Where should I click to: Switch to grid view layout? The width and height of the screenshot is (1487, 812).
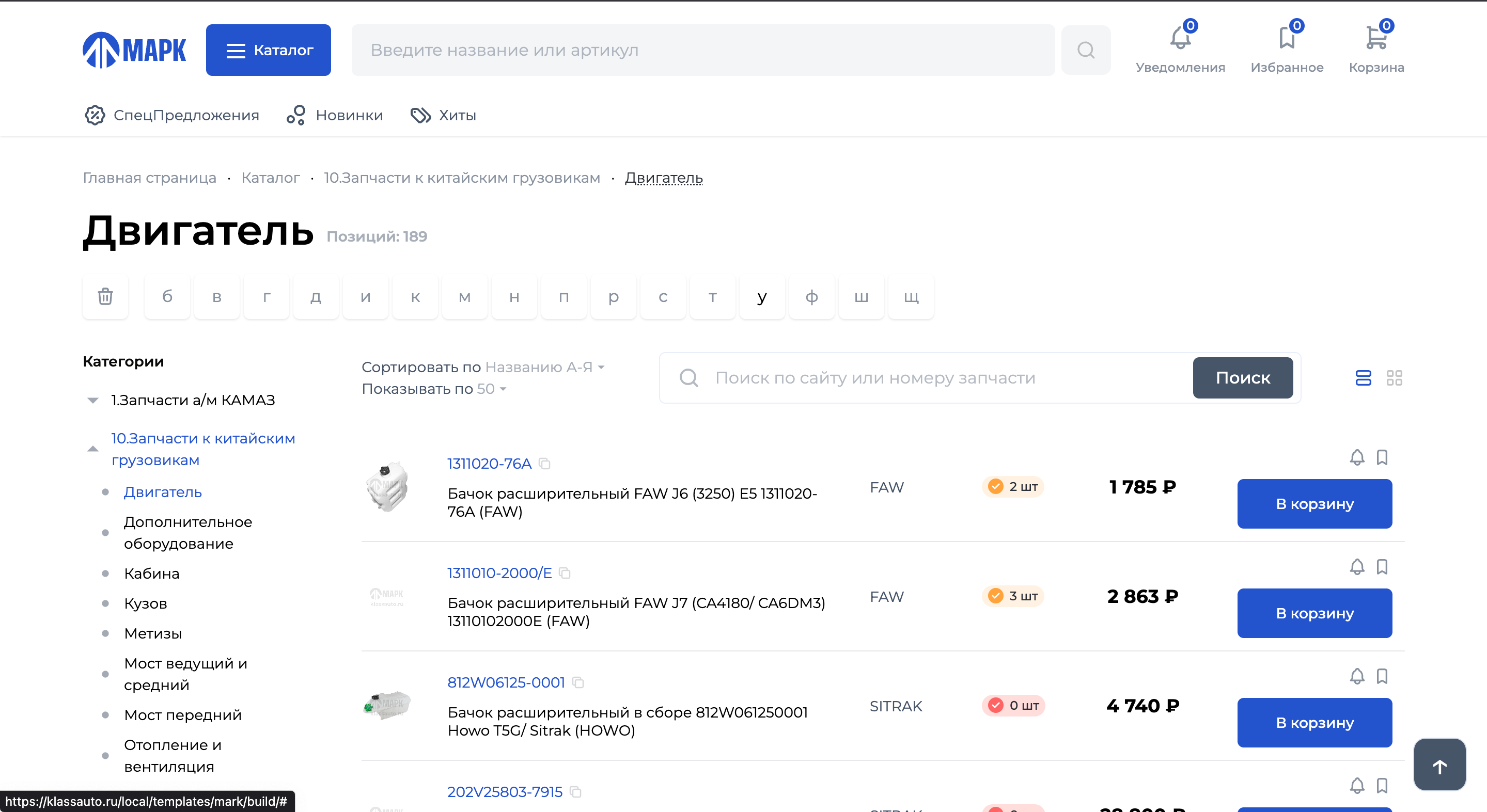1394,378
